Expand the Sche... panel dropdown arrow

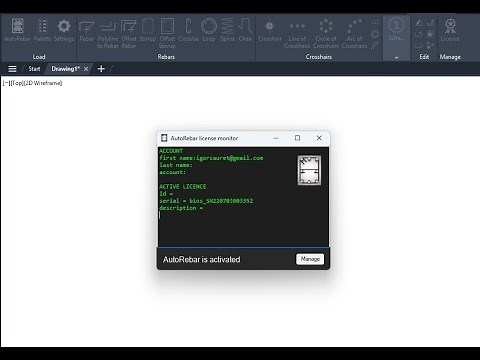pyautogui.click(x=396, y=57)
